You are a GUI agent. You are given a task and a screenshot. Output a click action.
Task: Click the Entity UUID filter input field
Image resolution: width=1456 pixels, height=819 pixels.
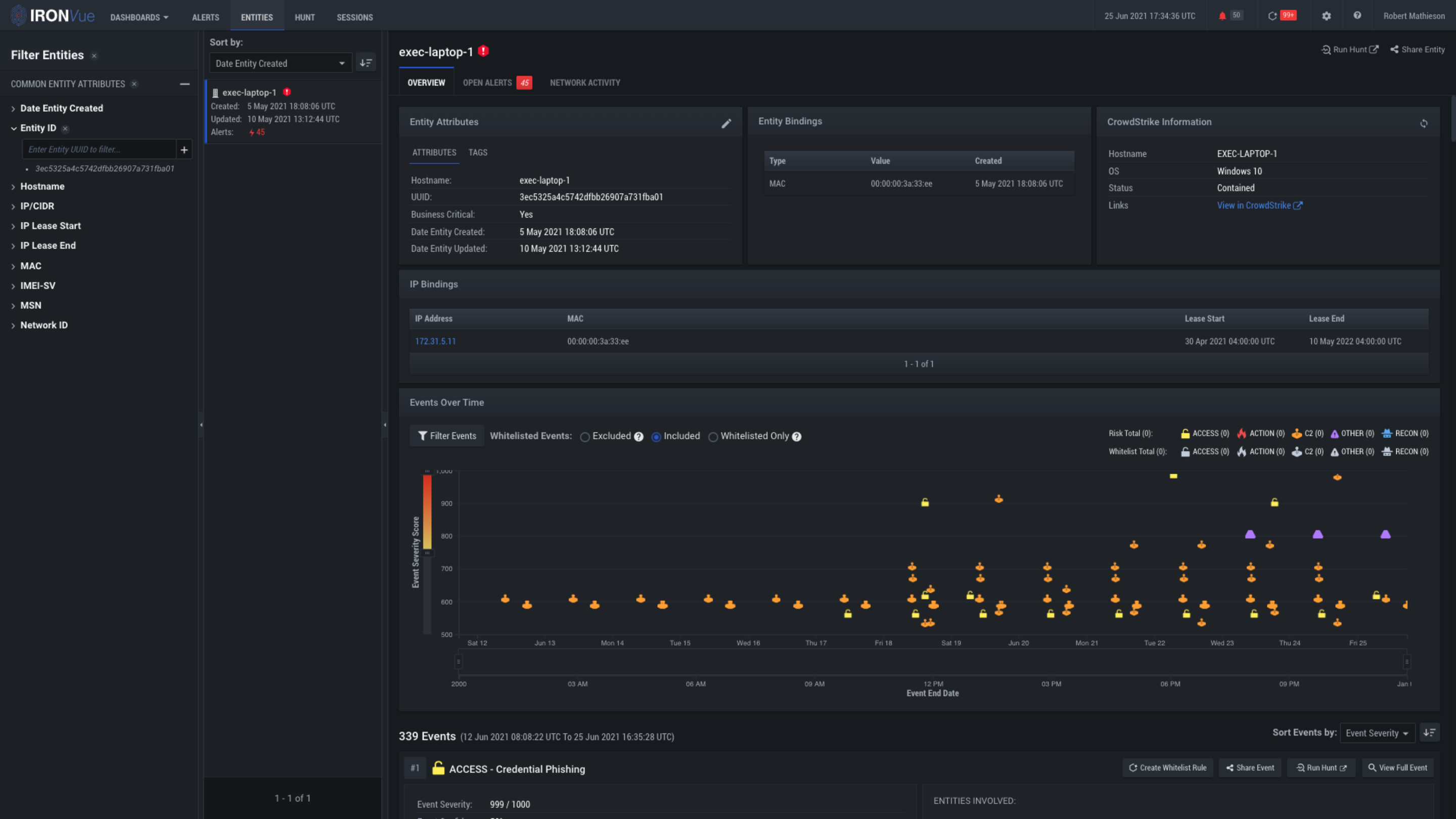click(x=99, y=149)
